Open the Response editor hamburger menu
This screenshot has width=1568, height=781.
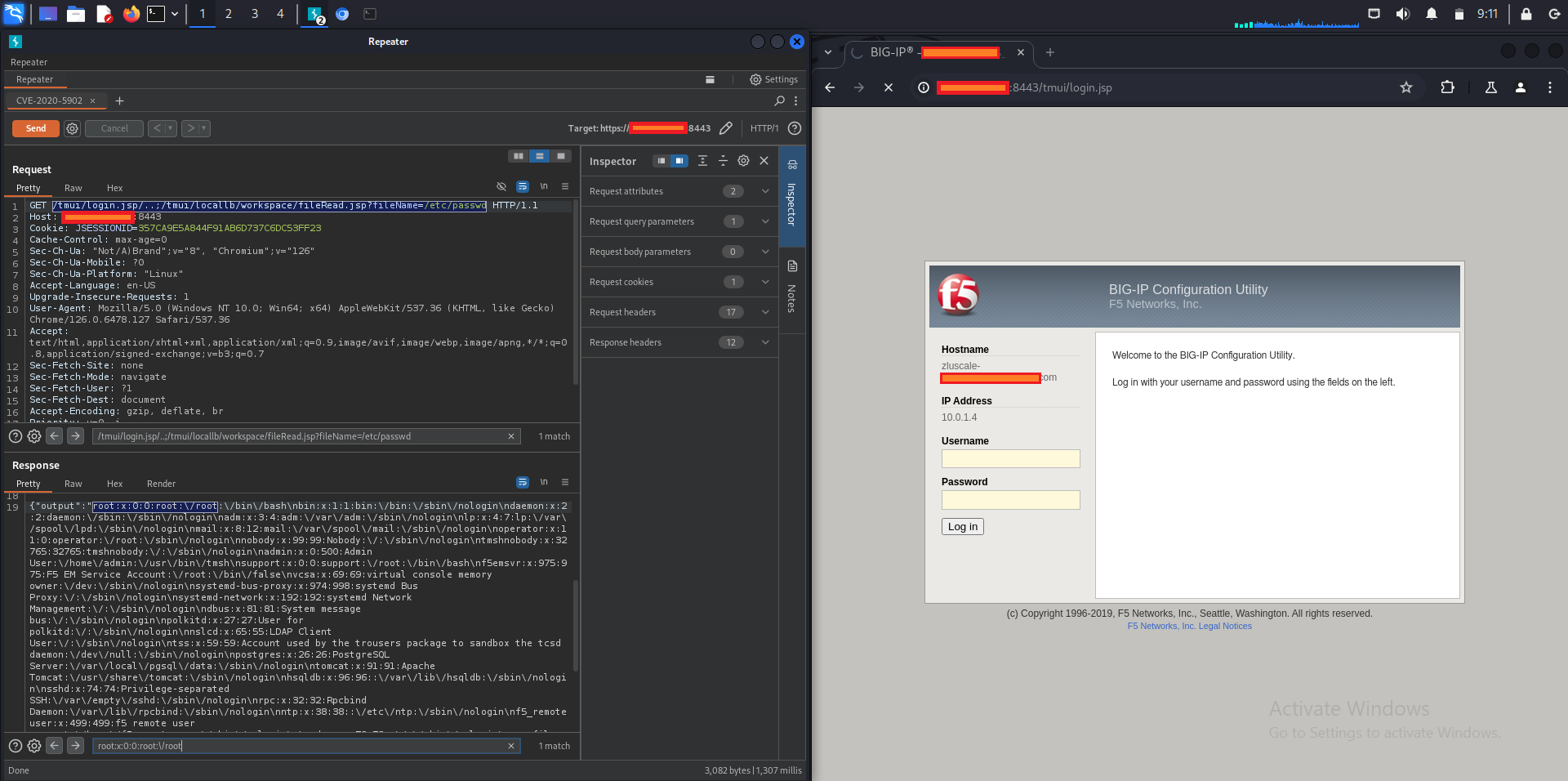click(x=564, y=482)
